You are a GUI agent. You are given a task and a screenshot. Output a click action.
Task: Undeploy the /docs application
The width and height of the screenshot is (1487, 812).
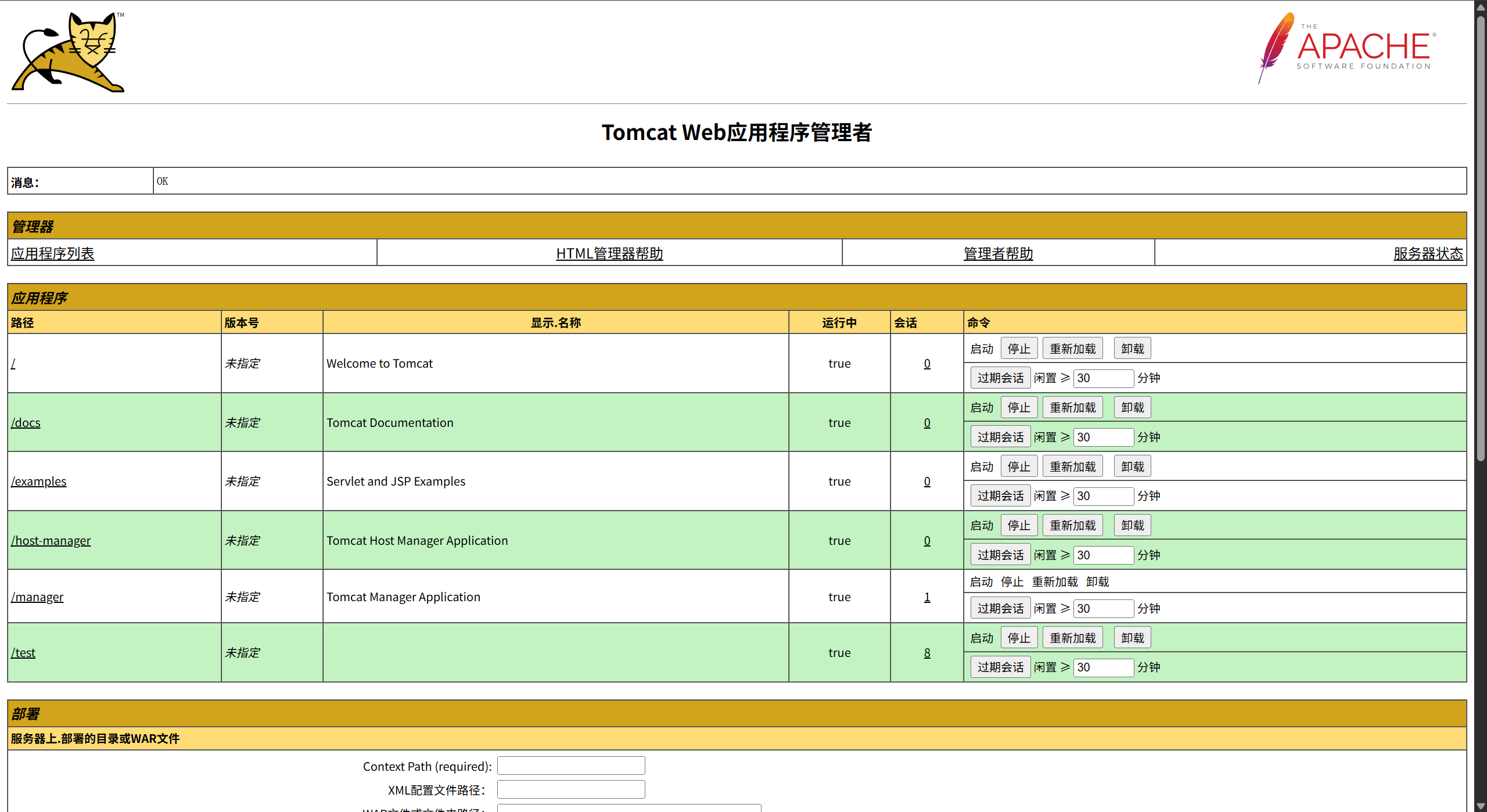1132,407
